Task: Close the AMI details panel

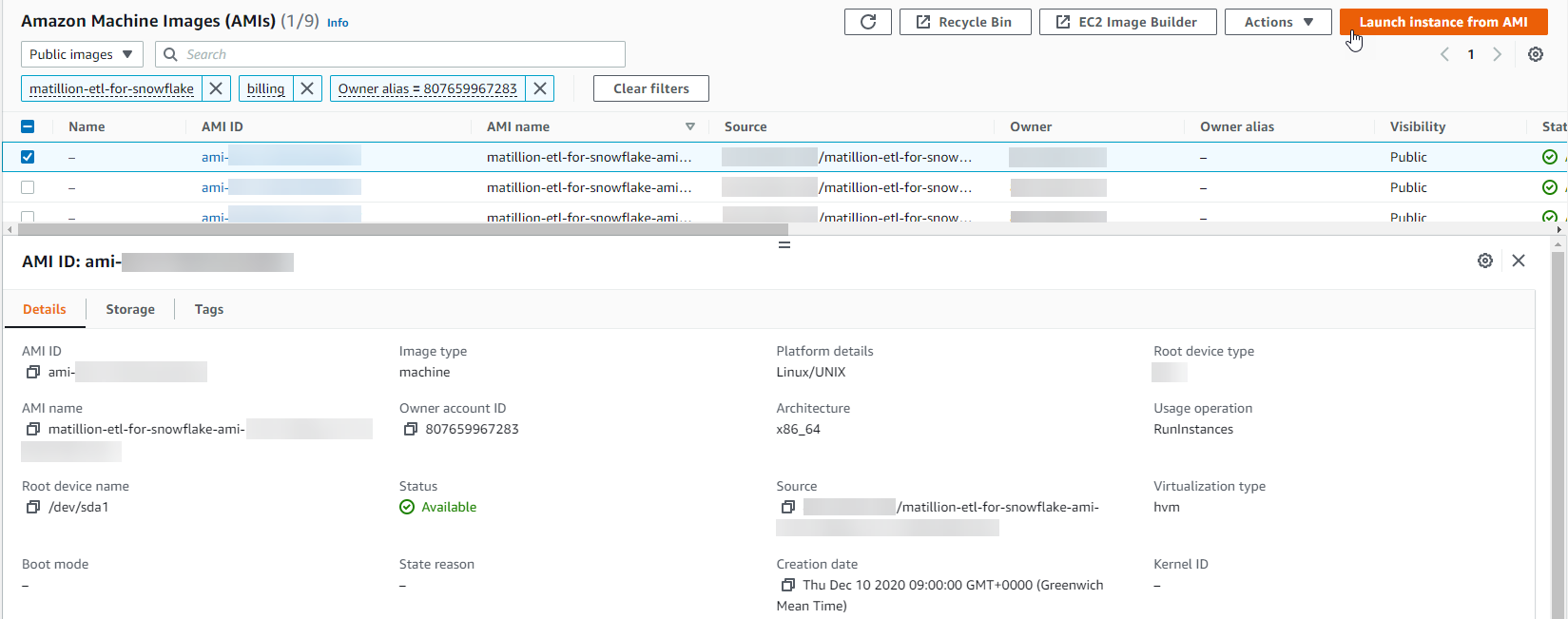Action: point(1519,261)
